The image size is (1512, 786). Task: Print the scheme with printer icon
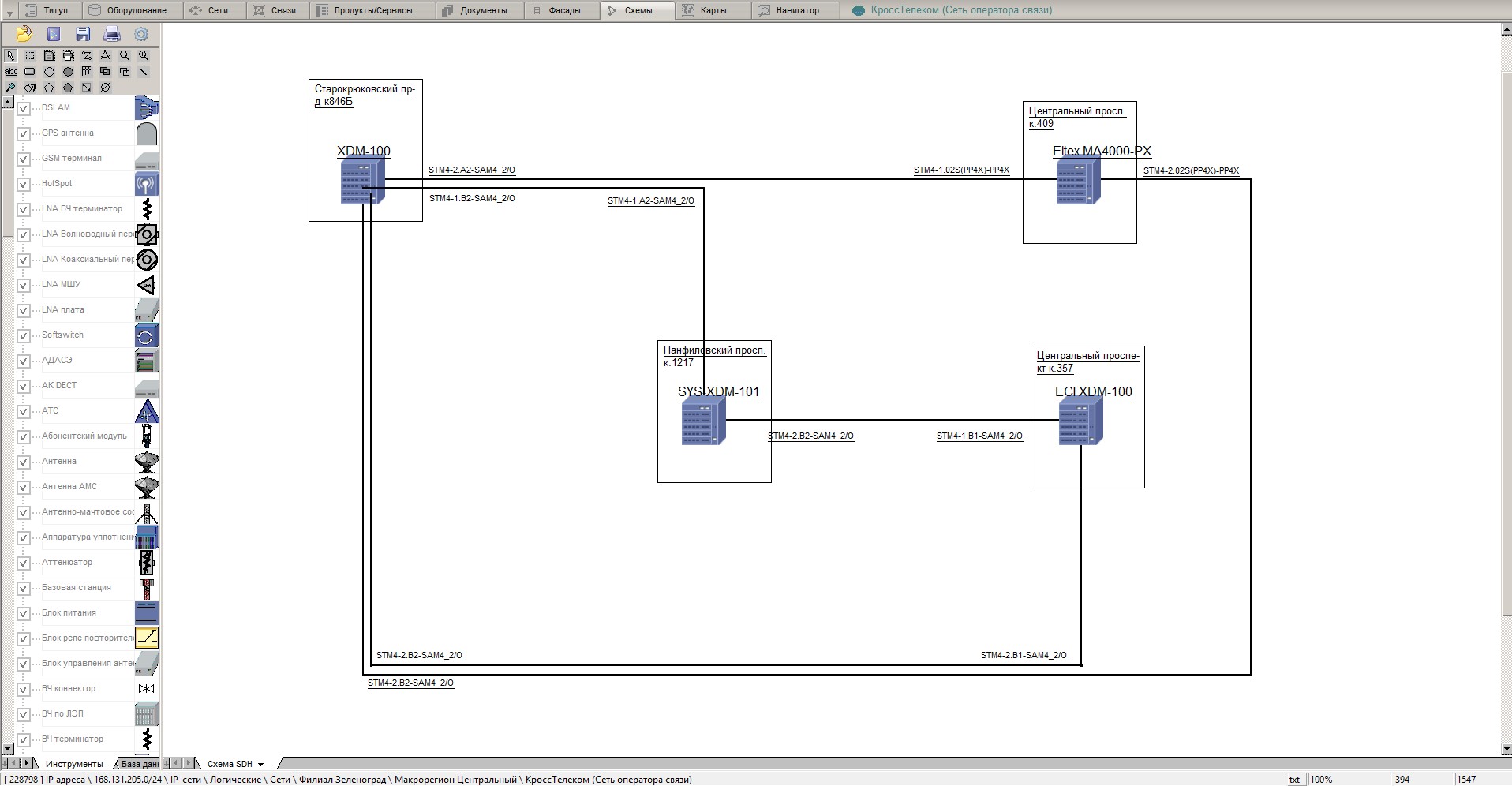tap(112, 34)
